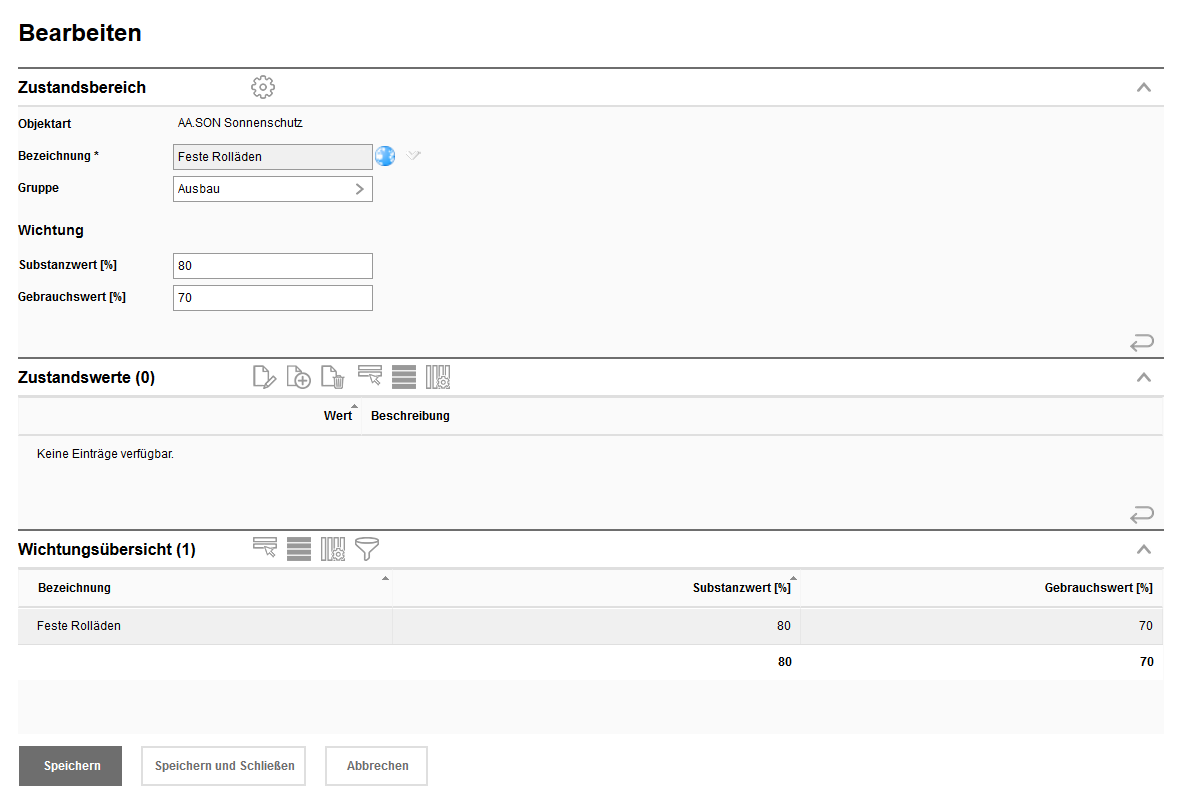Click the globe translation icon beside Bezeichnung
Image resolution: width=1180 pixels, height=791 pixels.
click(385, 156)
